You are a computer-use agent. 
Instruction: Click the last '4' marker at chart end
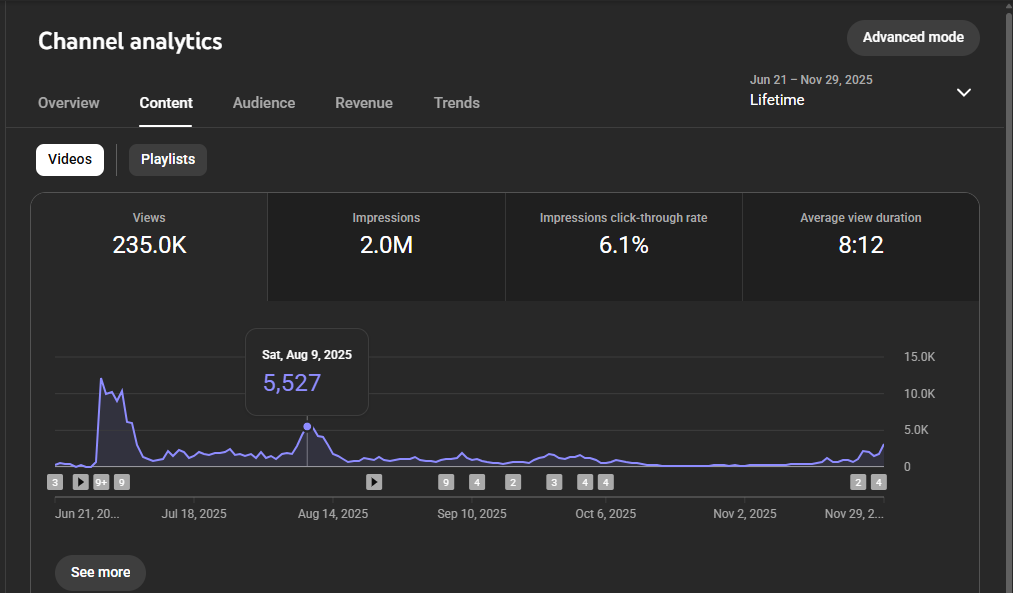point(879,482)
